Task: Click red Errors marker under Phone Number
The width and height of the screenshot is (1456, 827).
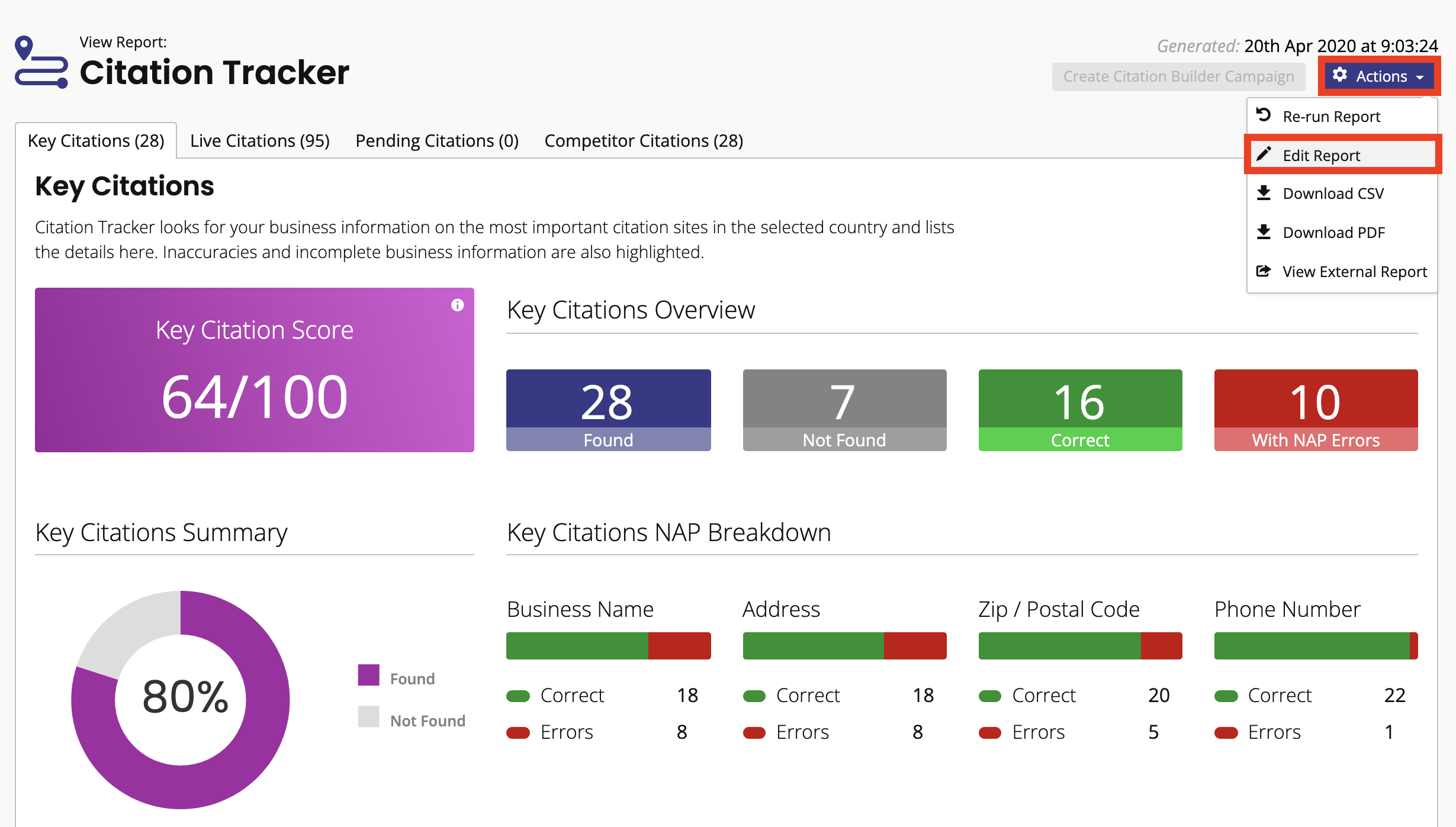Action: tap(1226, 733)
